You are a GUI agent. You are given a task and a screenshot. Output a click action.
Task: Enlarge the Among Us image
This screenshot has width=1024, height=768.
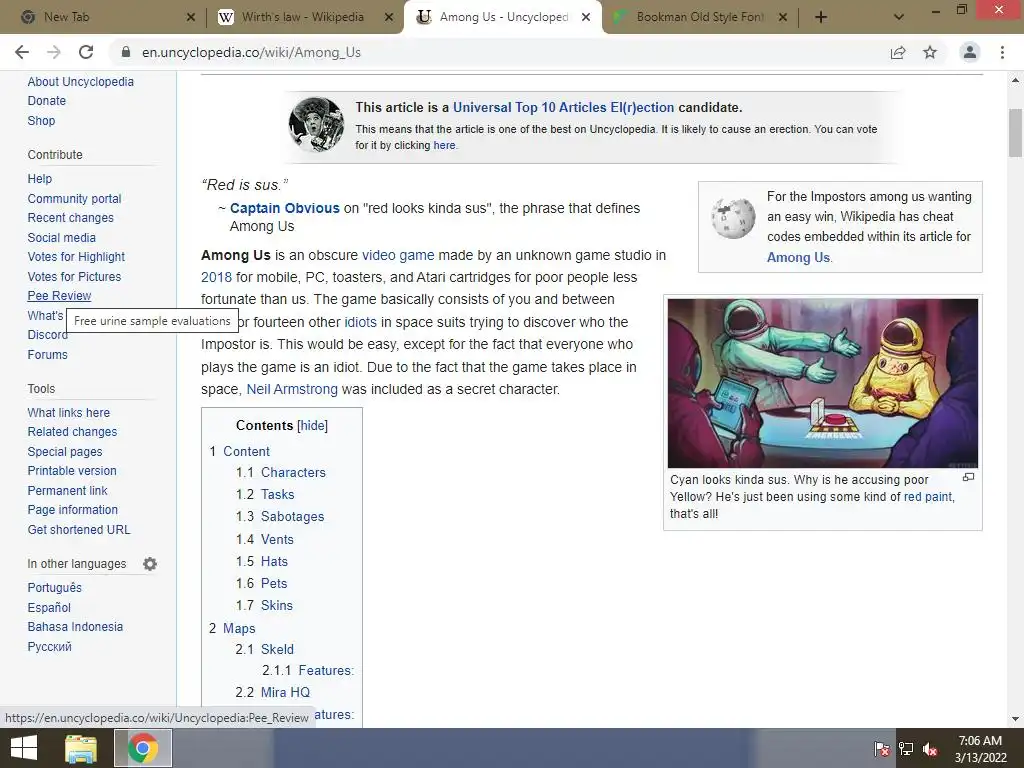[x=968, y=477]
